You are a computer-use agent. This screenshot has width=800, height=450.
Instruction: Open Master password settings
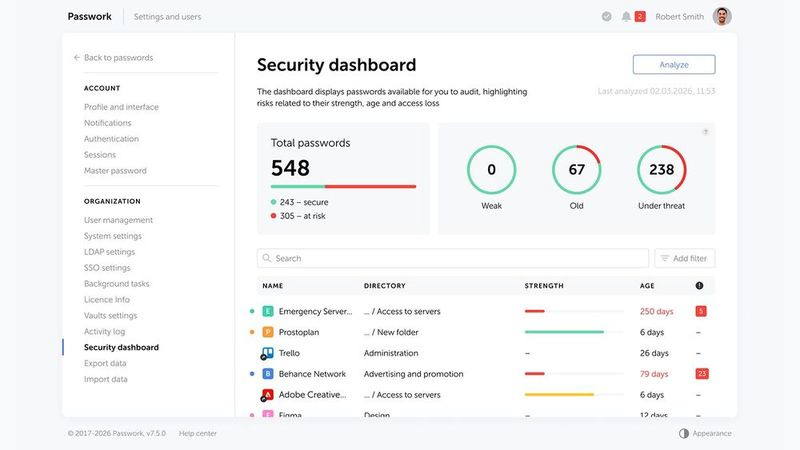115,171
